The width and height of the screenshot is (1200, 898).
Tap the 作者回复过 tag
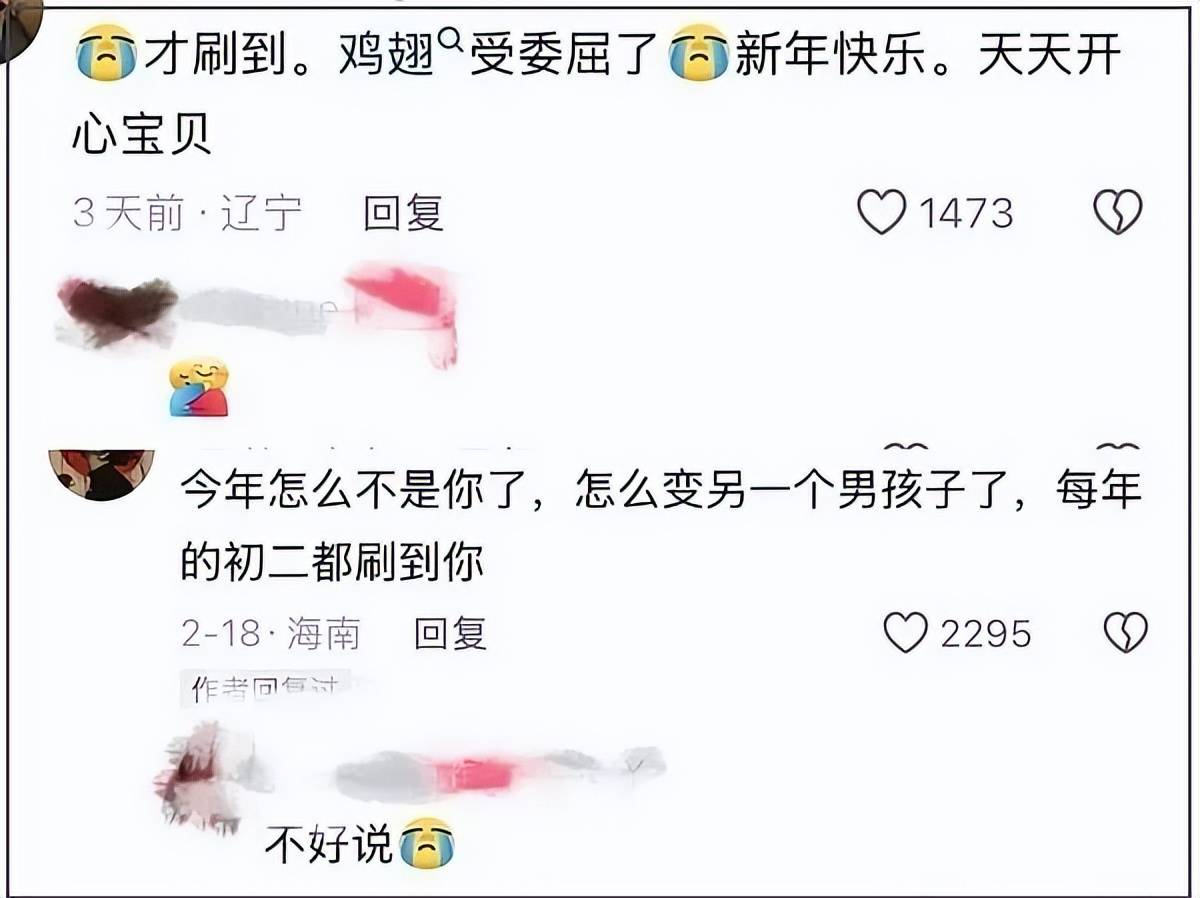[265, 687]
